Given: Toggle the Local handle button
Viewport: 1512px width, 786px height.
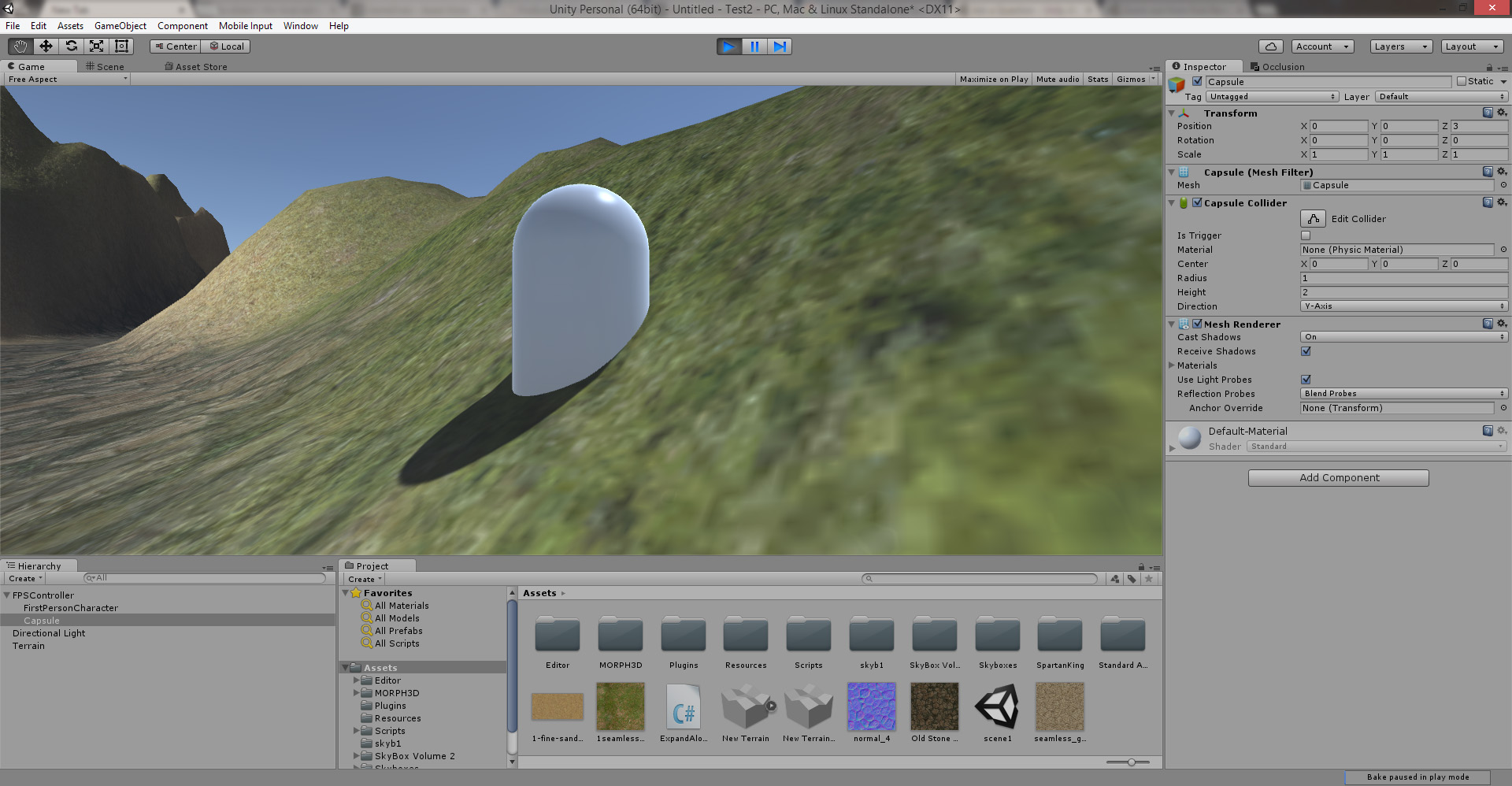Looking at the screenshot, I should (226, 46).
